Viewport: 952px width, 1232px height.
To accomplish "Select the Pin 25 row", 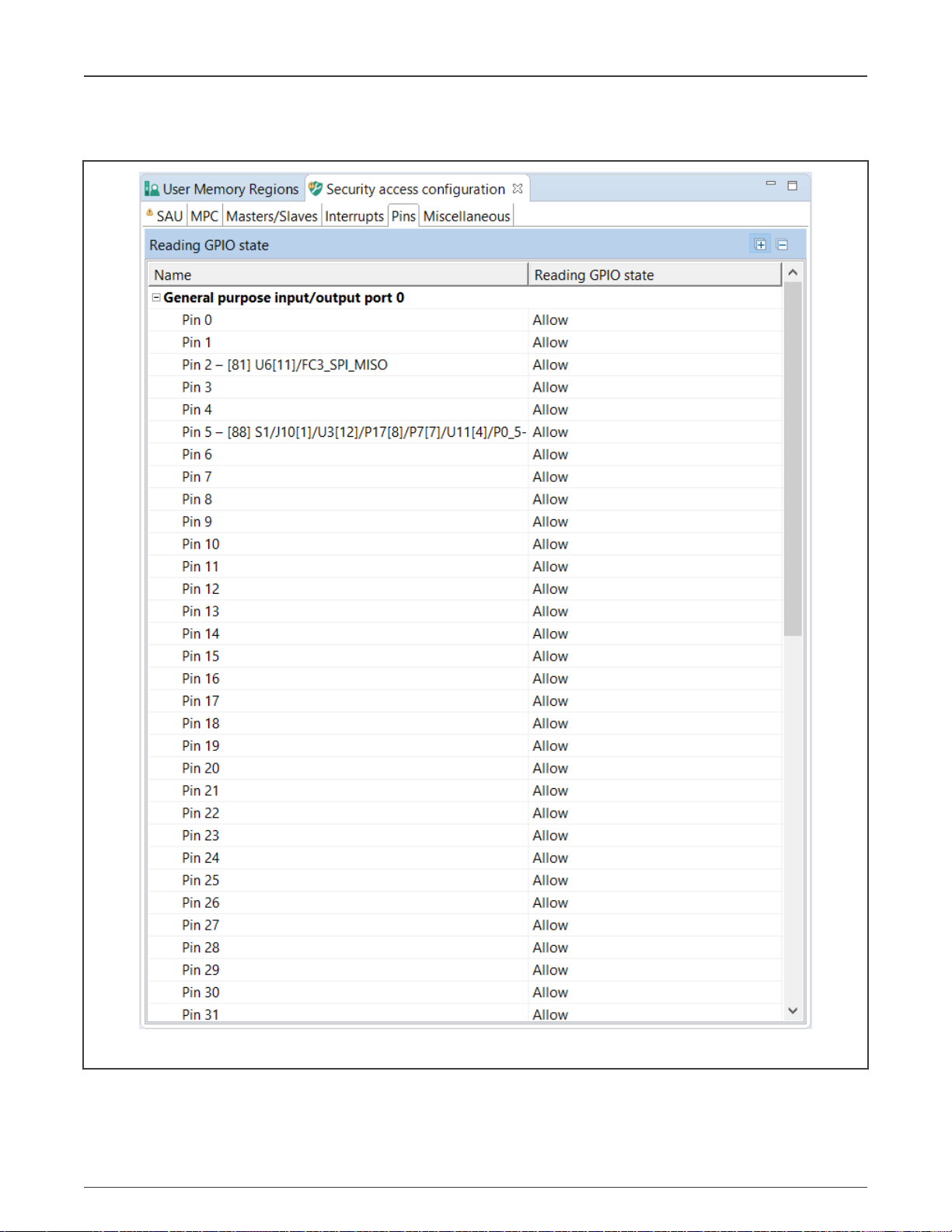I will point(465,881).
